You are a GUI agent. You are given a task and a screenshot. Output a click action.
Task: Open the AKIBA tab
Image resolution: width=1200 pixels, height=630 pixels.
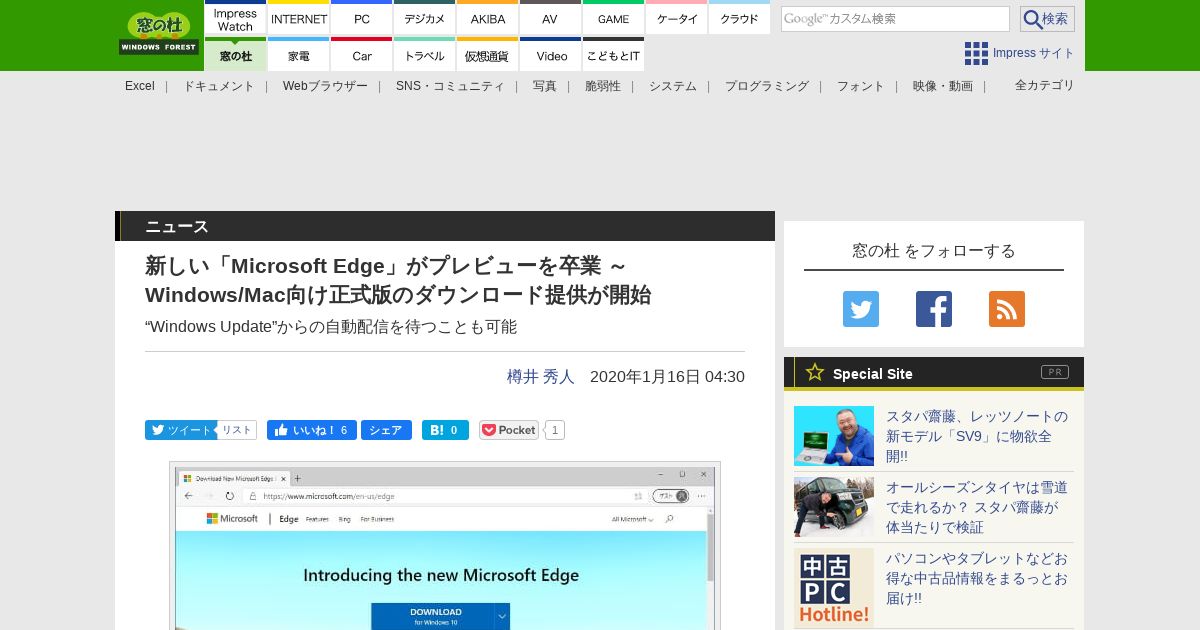(487, 18)
